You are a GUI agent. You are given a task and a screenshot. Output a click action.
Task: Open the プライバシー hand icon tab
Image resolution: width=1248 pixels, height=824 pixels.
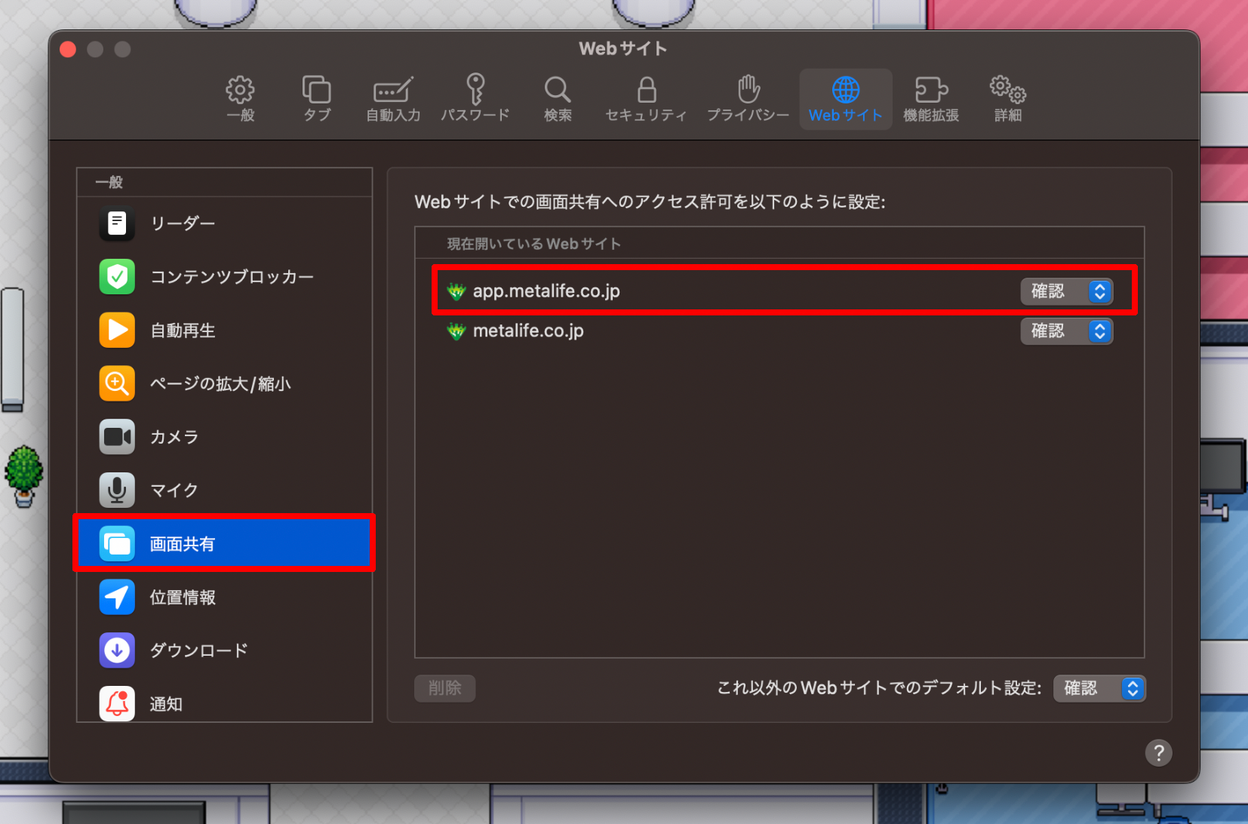click(x=748, y=99)
